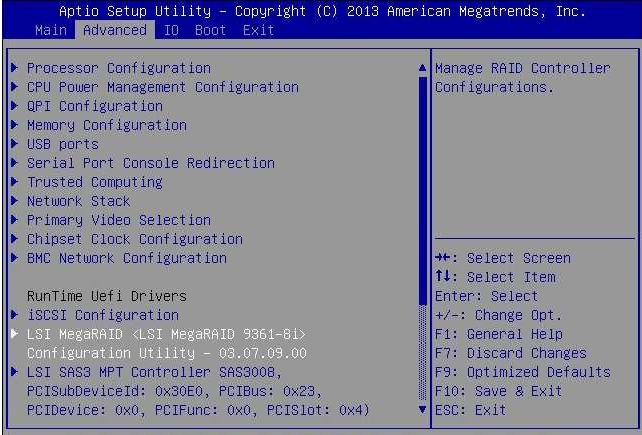Click F7: Discard Changes hint
Viewport: 642px width, 435px height.
(x=511, y=353)
